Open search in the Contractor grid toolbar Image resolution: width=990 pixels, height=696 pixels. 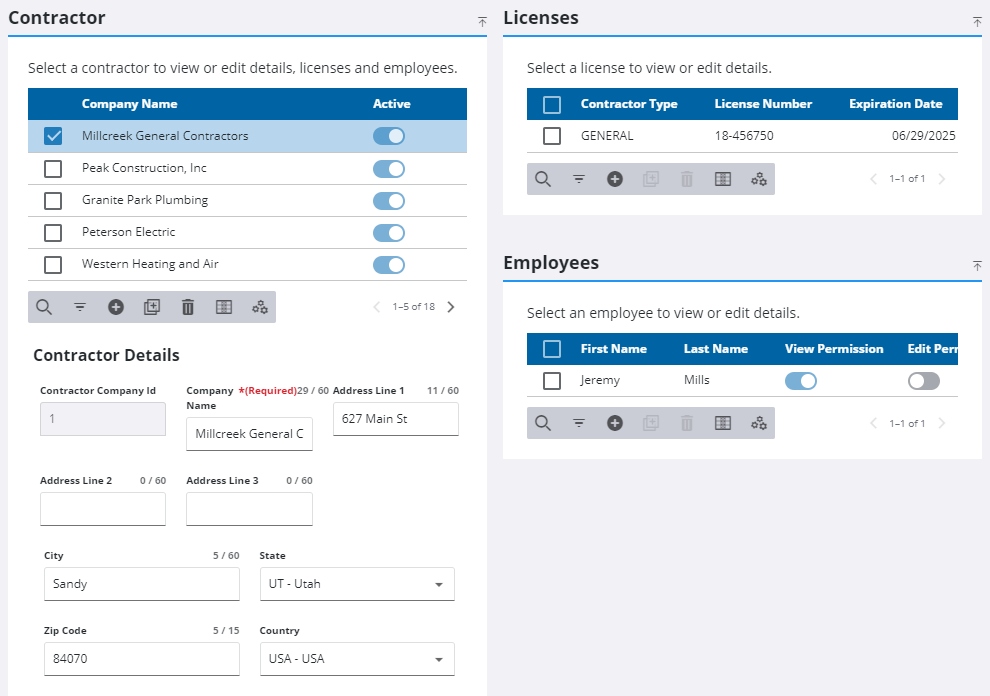pos(44,307)
